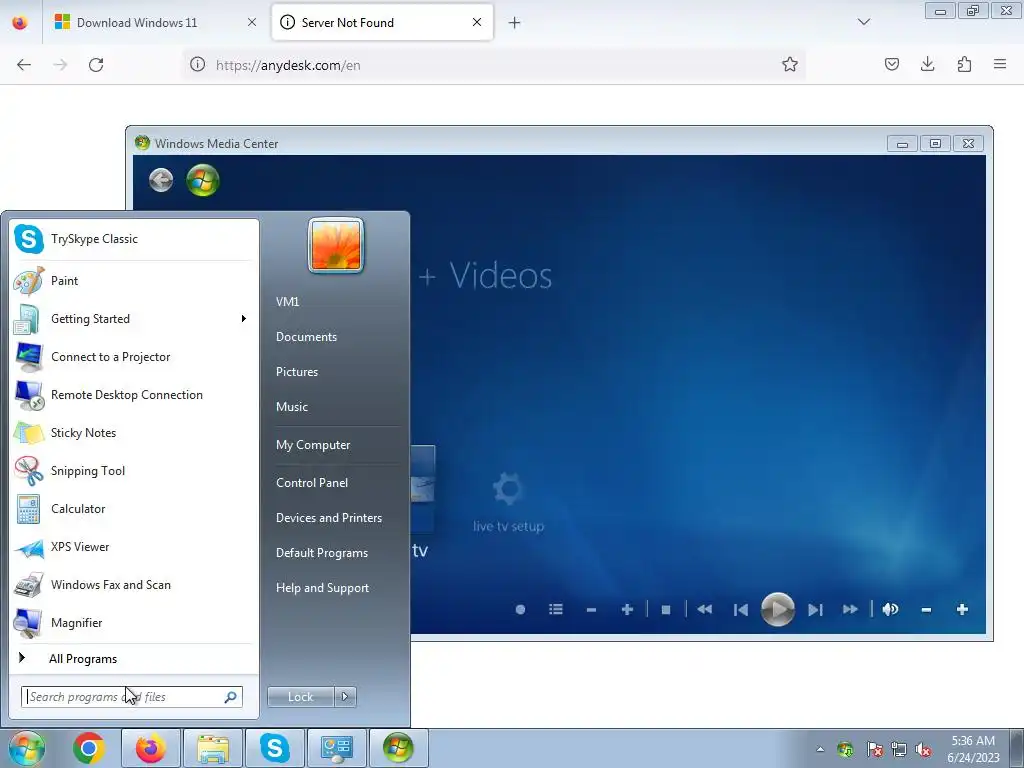Open the list all tabs dropdown
The width and height of the screenshot is (1024, 768).
pos(863,22)
